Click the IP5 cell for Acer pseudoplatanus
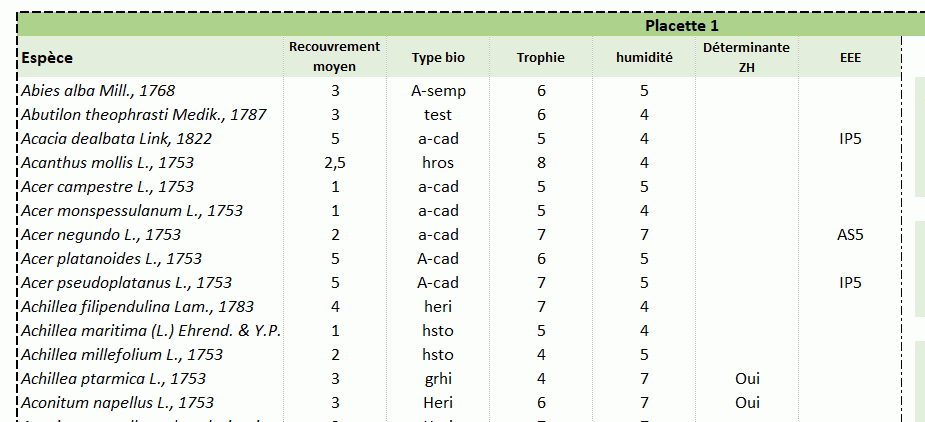925x422 pixels. click(850, 282)
